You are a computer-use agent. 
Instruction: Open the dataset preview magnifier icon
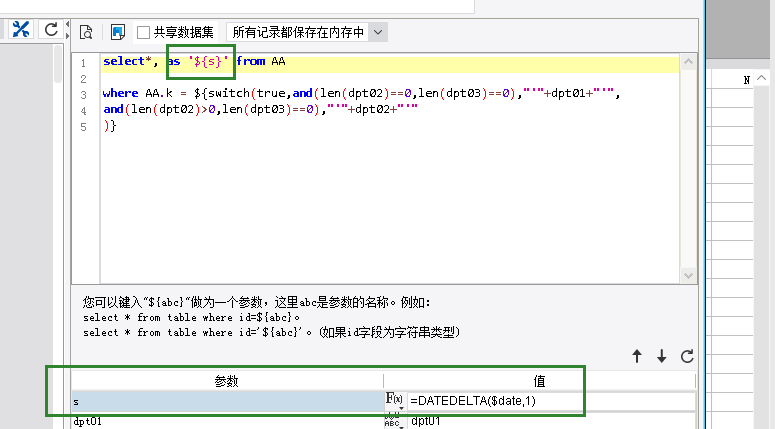[x=86, y=32]
